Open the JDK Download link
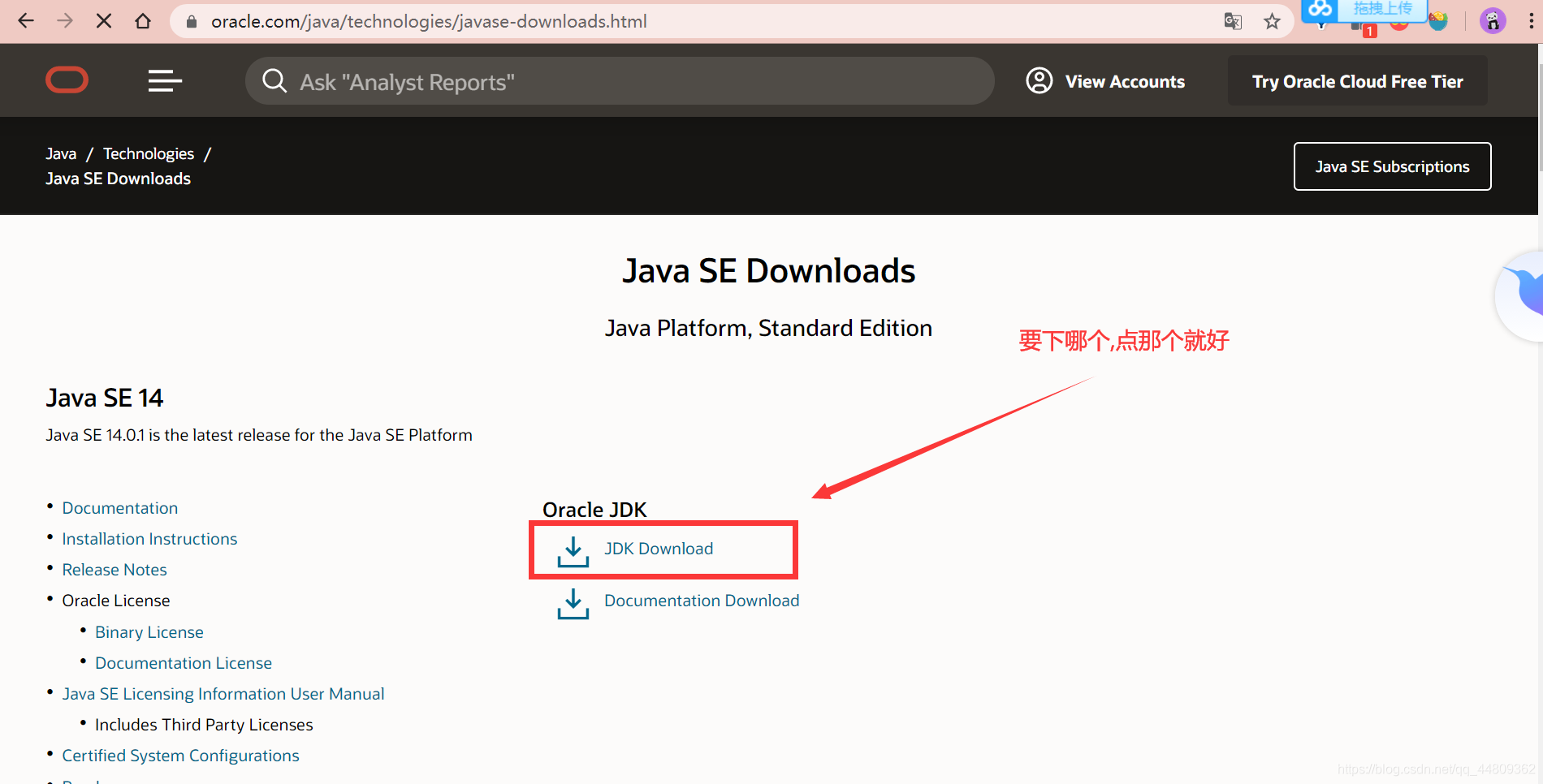Screen dimensions: 1543x784 (x=659, y=549)
